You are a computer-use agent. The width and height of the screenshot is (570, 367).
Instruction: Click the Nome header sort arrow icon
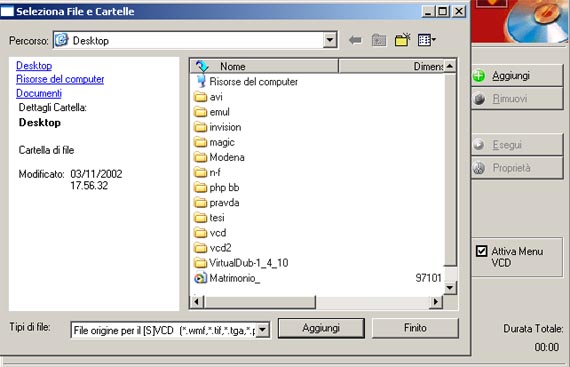point(202,66)
